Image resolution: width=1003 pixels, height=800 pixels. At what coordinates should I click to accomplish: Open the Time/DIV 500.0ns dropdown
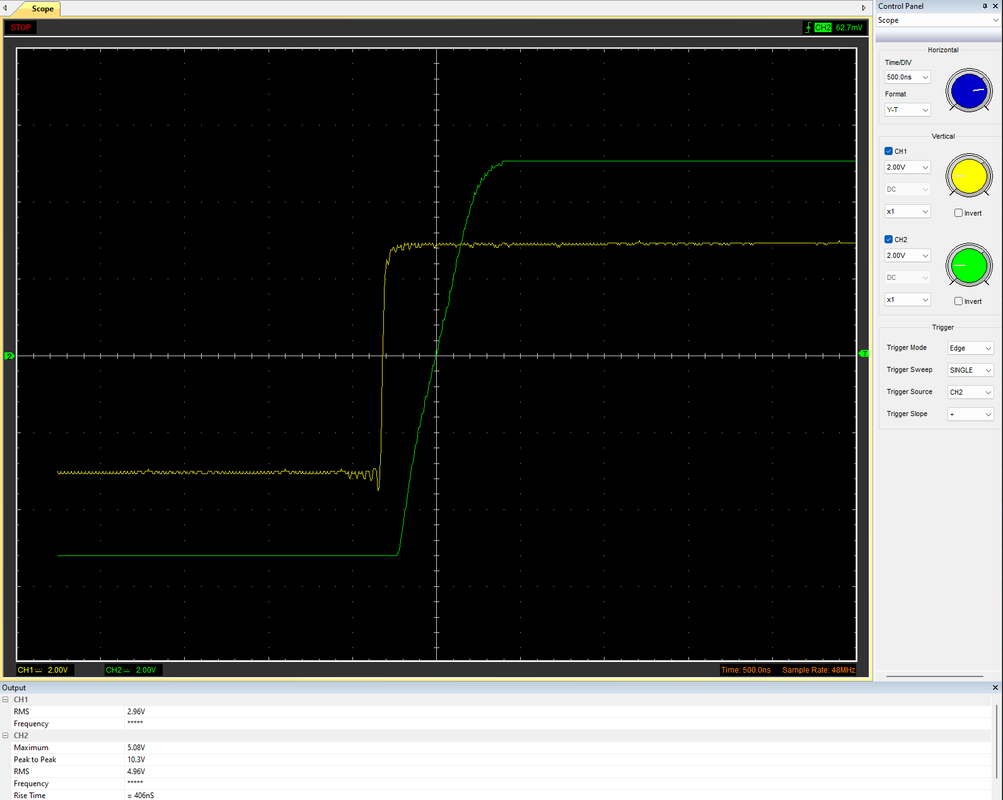coord(907,77)
